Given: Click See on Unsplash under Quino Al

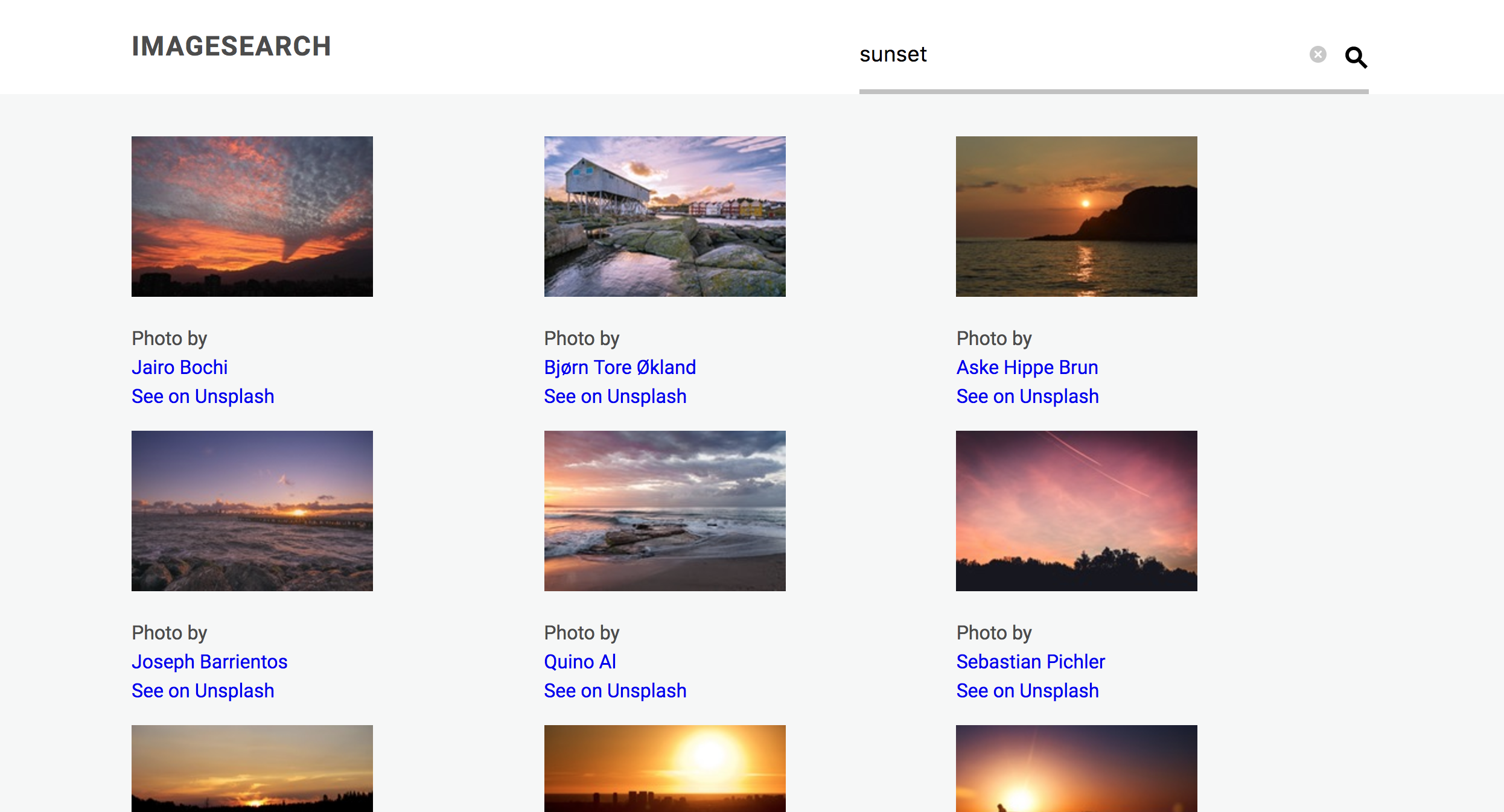Looking at the screenshot, I should 614,691.
